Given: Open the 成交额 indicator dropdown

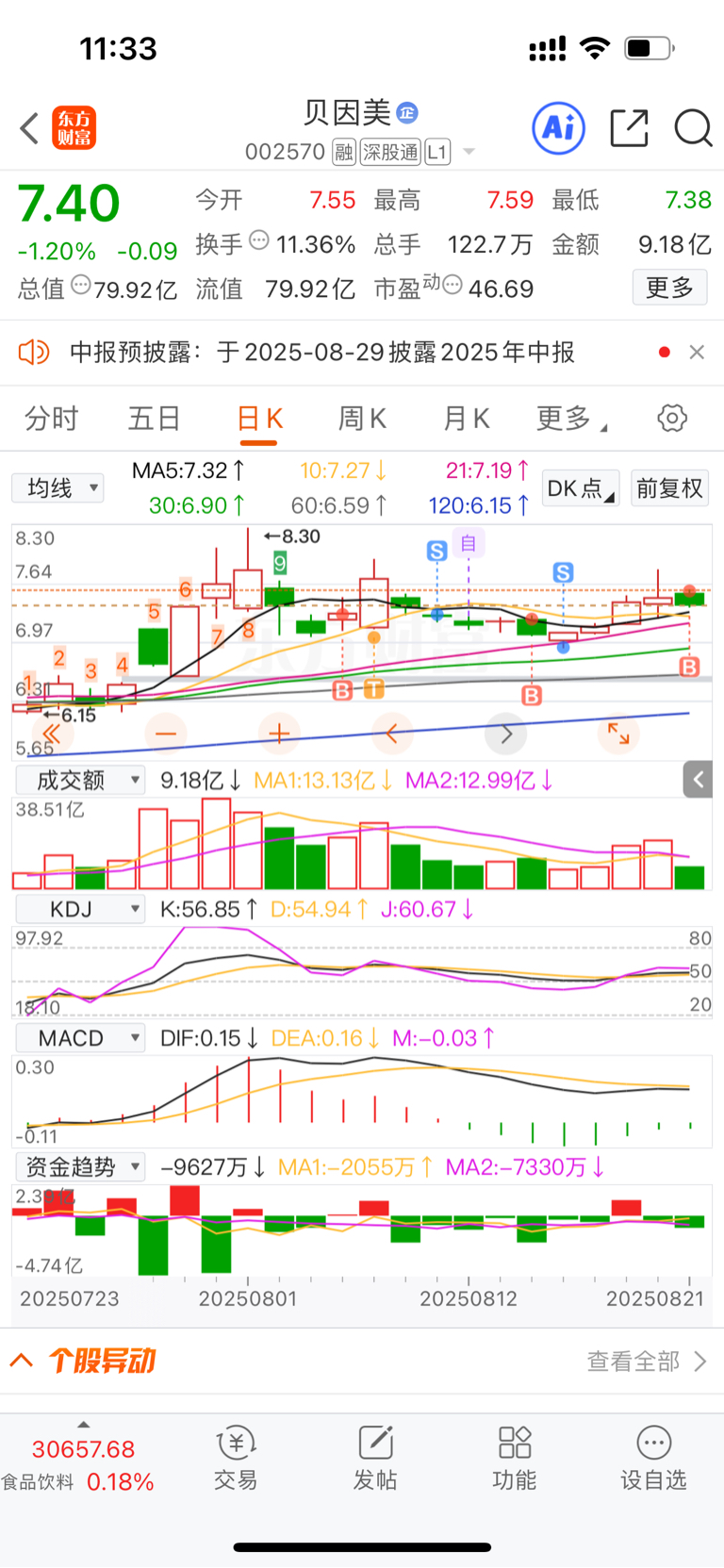Looking at the screenshot, I should coord(80,780).
